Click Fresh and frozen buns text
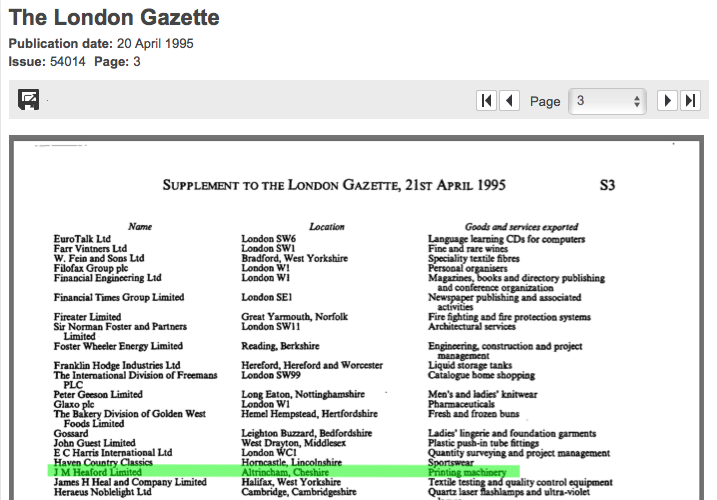The image size is (717, 500). pos(474,414)
